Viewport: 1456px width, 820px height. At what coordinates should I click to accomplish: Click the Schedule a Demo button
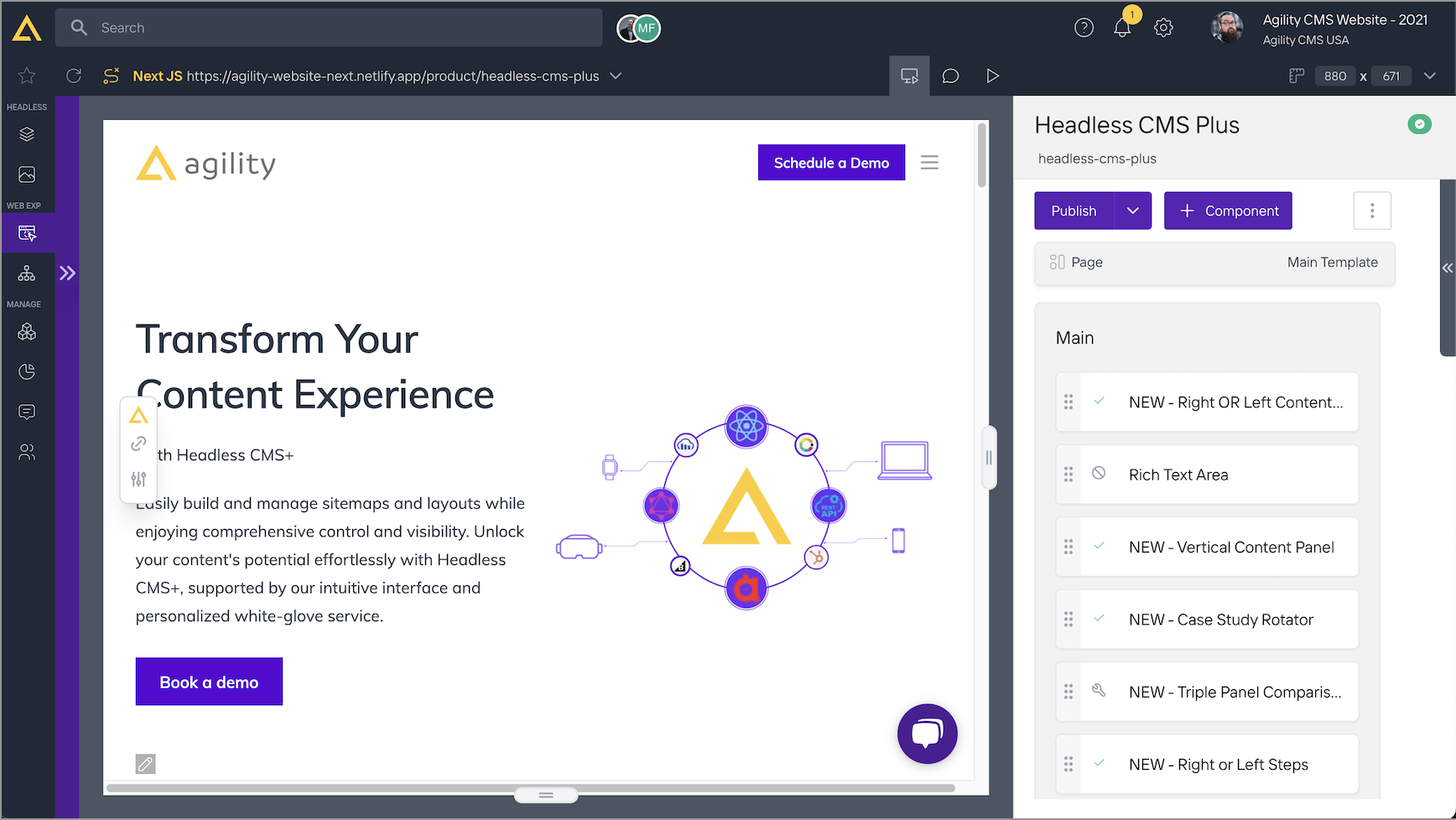click(831, 162)
